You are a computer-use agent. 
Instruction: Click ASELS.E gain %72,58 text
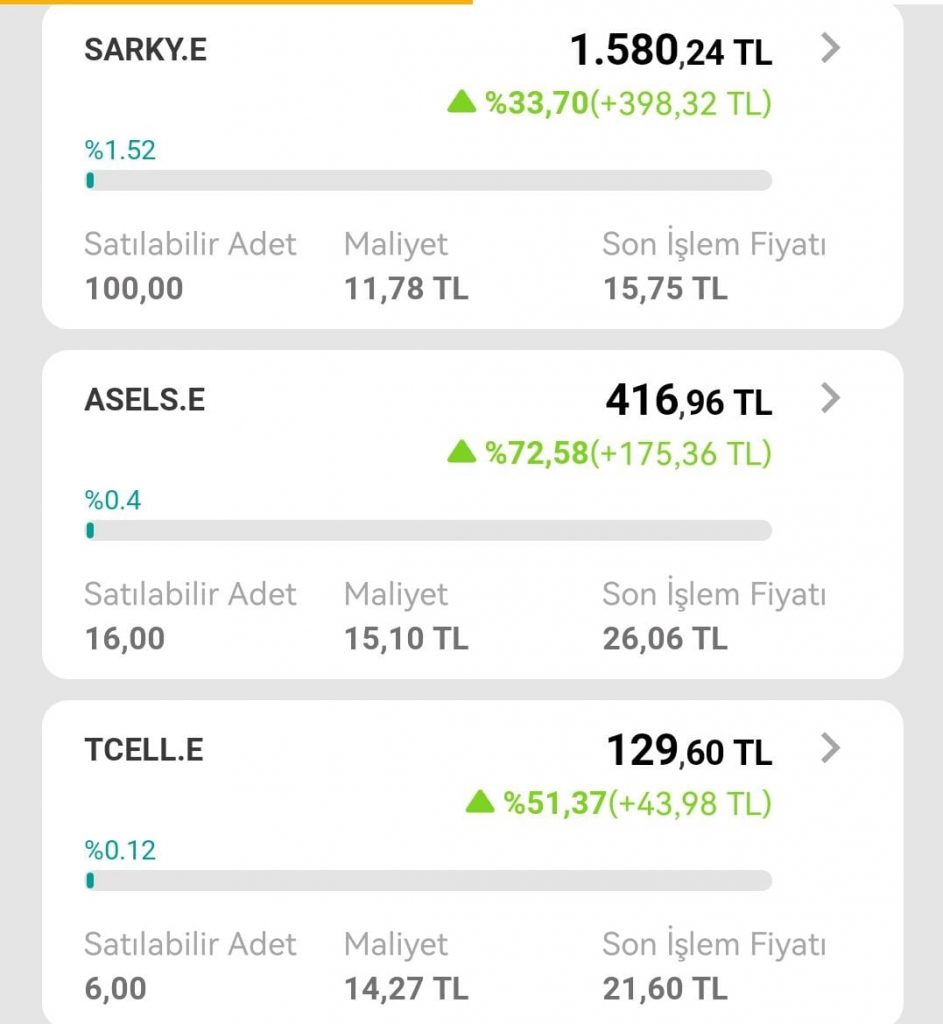click(537, 453)
